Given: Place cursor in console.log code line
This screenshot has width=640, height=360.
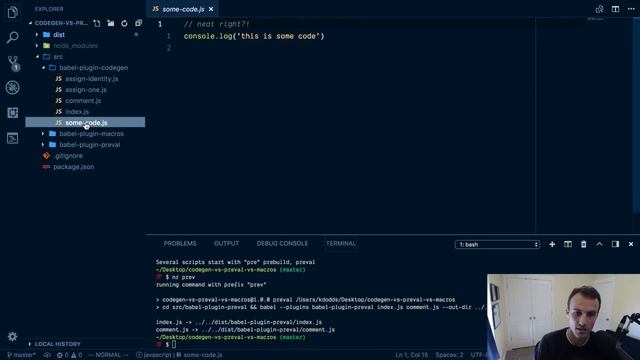Looking at the screenshot, I should 254,36.
